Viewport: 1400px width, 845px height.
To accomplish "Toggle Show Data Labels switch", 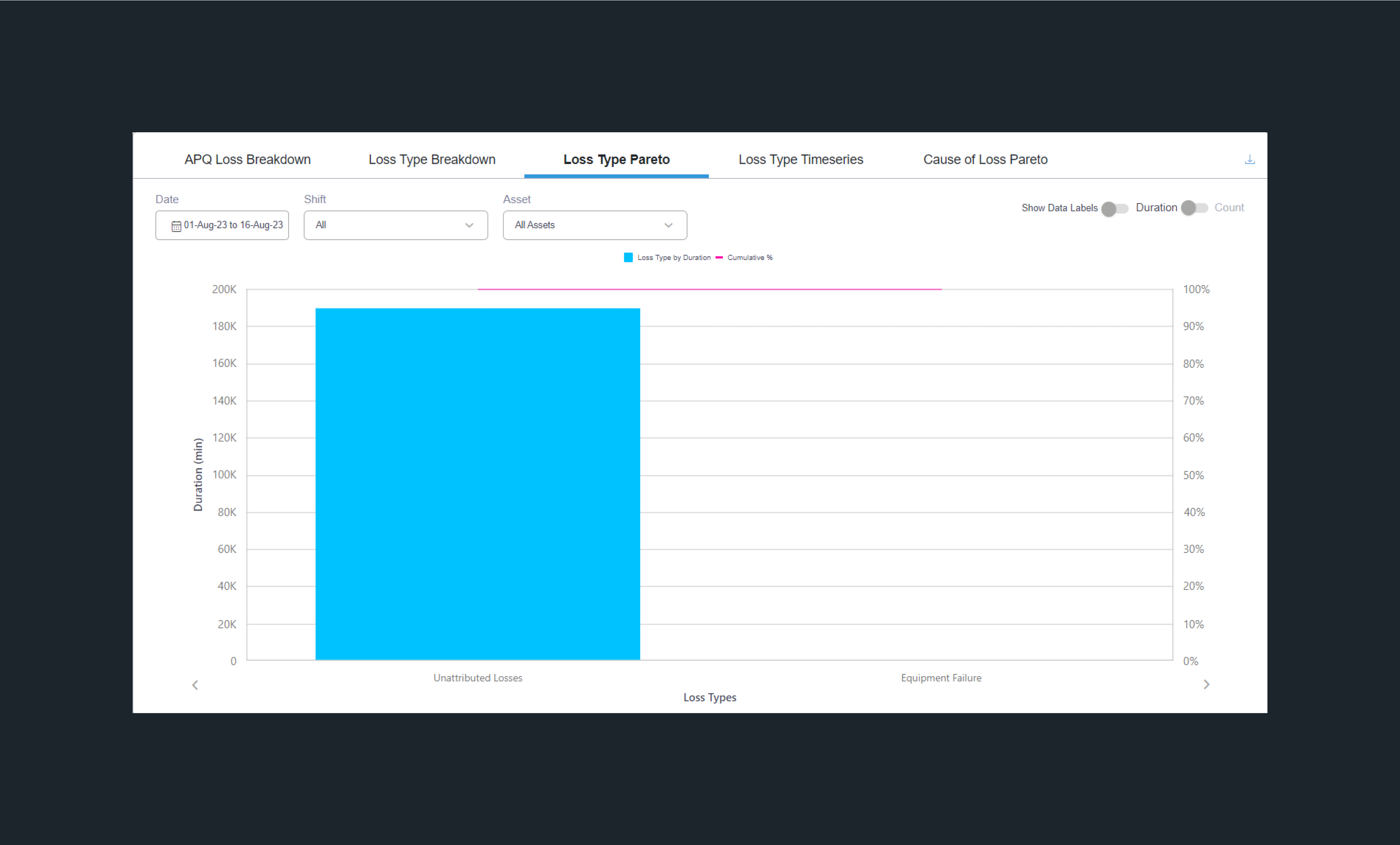I will [1114, 209].
